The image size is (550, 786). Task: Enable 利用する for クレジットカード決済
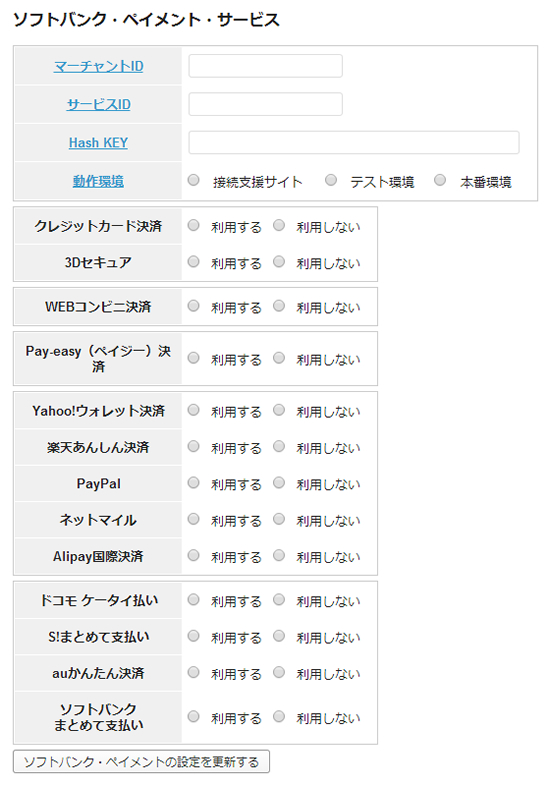click(194, 226)
